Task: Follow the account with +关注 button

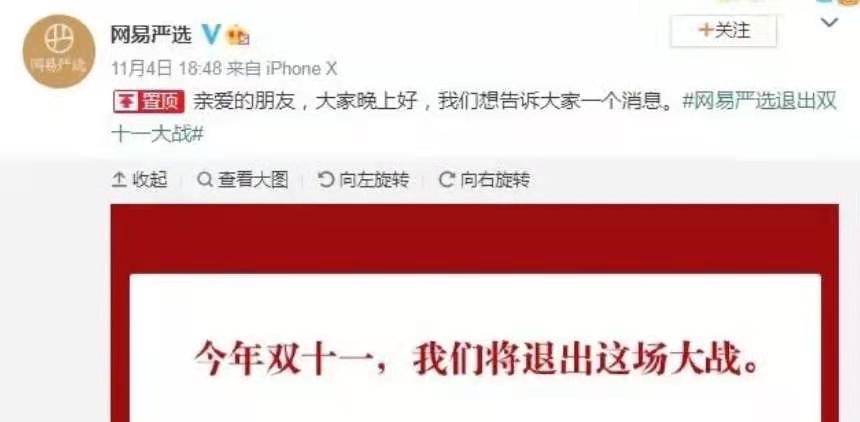Action: pos(723,31)
